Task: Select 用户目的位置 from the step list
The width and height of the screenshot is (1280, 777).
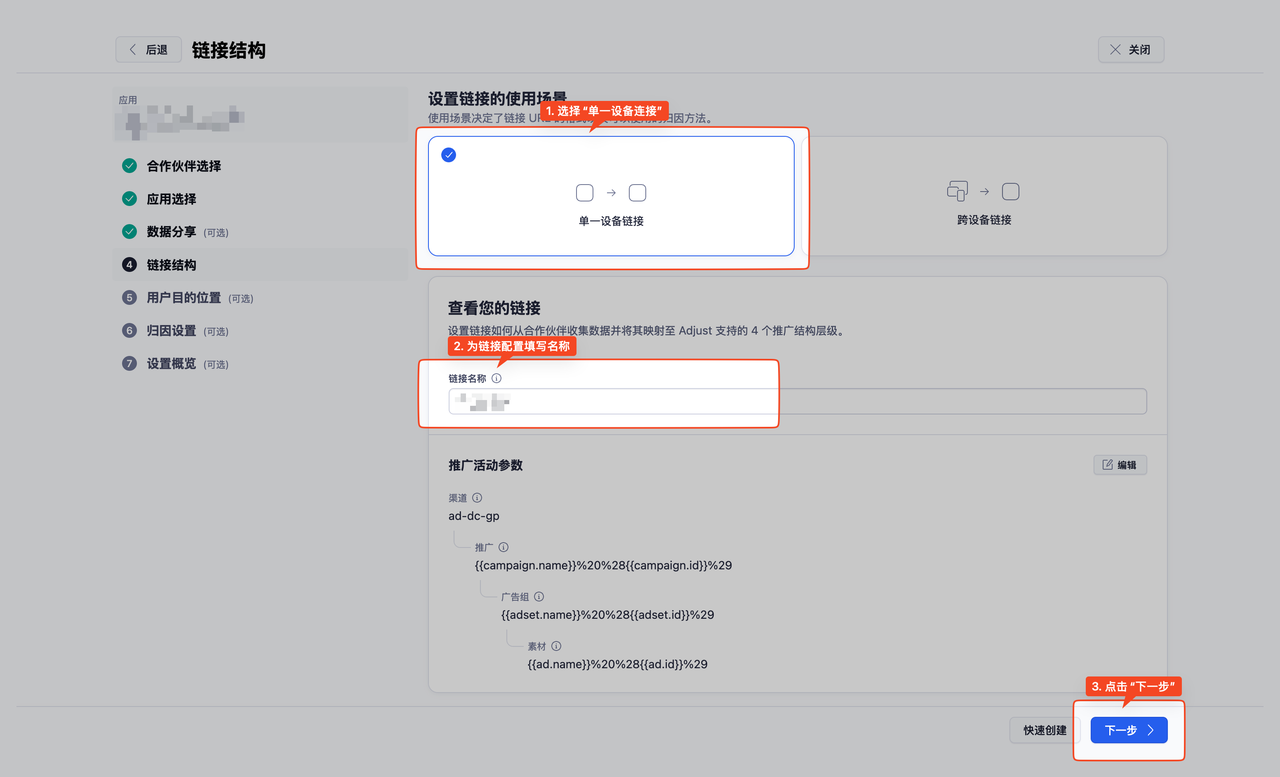Action: (183, 297)
